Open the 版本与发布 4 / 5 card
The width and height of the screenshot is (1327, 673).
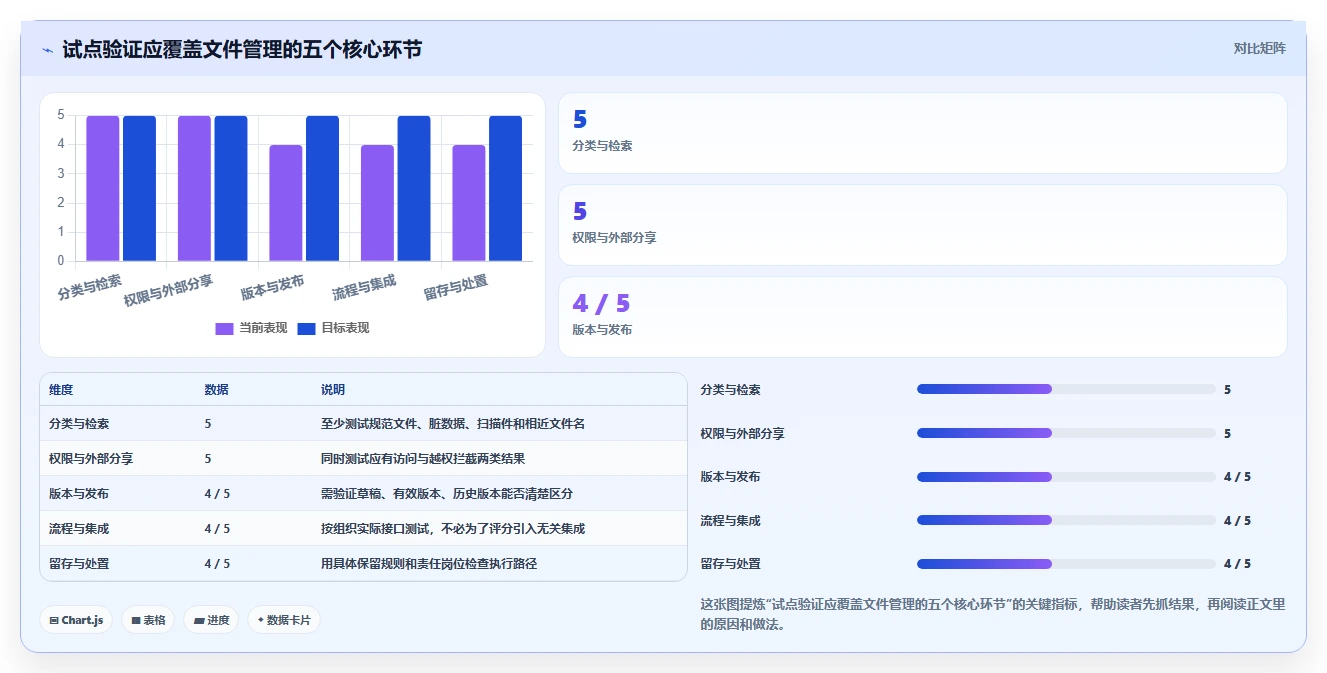[922, 317]
